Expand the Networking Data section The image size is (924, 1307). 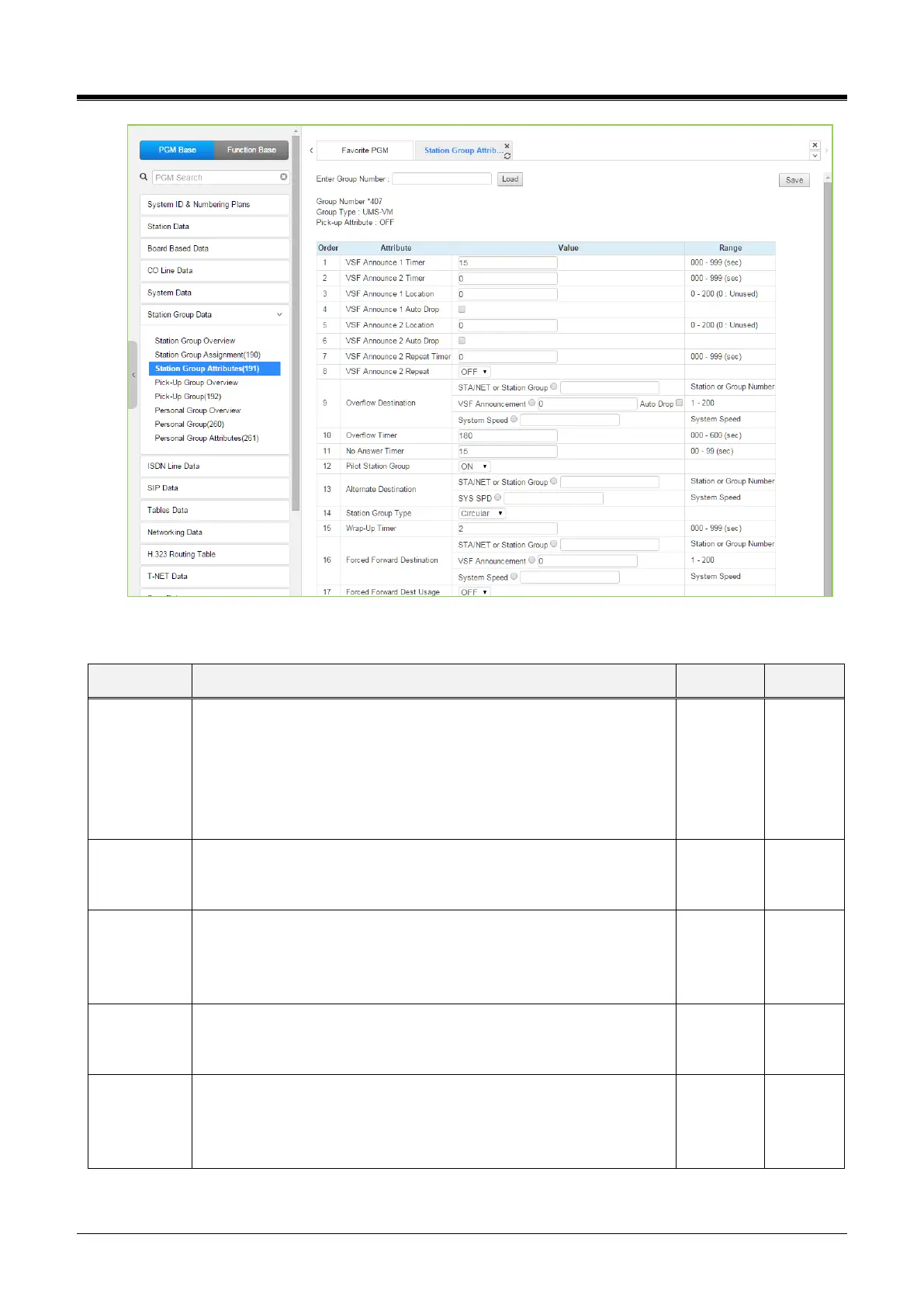pyautogui.click(x=214, y=532)
